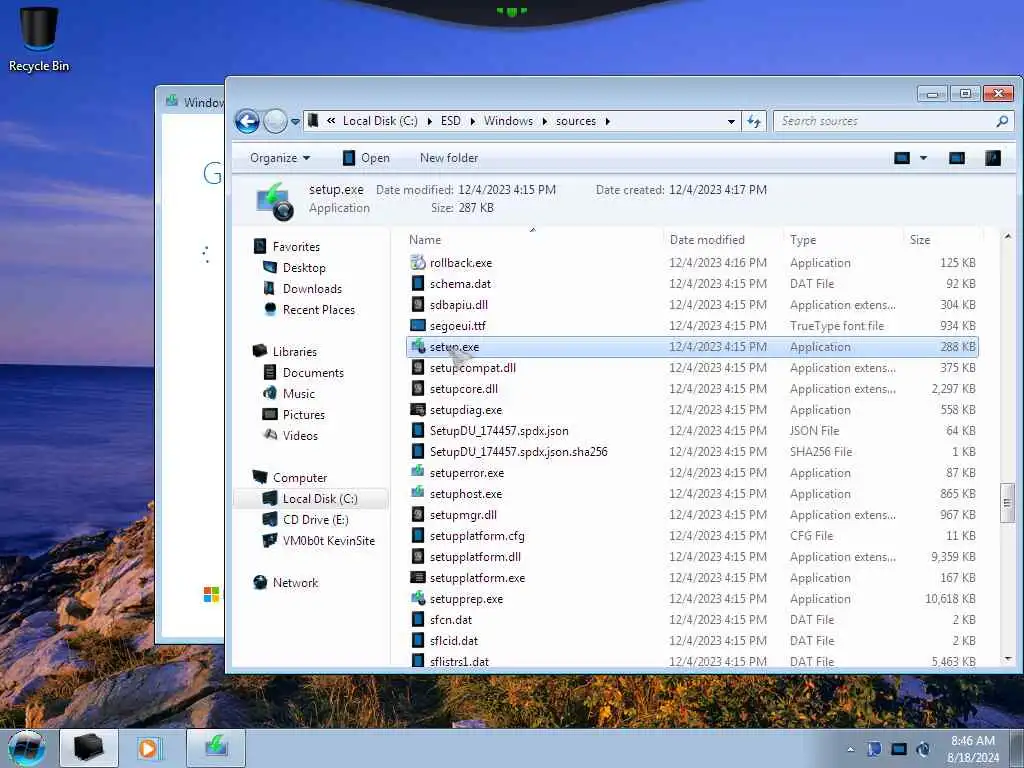Open the view options dropdown arrow
Screen dimensions: 1024x768
(x=923, y=158)
